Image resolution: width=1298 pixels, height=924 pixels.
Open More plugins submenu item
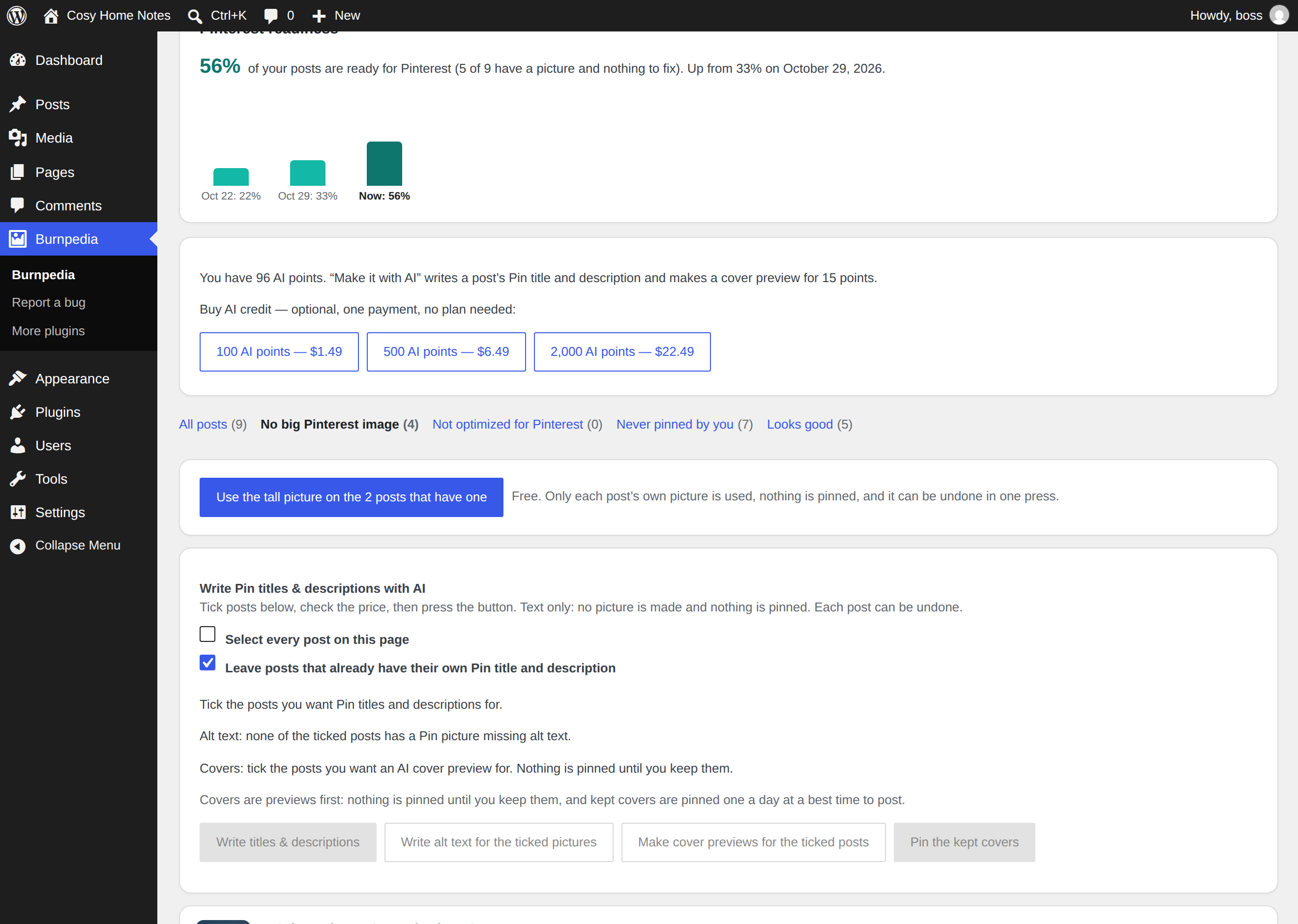point(48,331)
